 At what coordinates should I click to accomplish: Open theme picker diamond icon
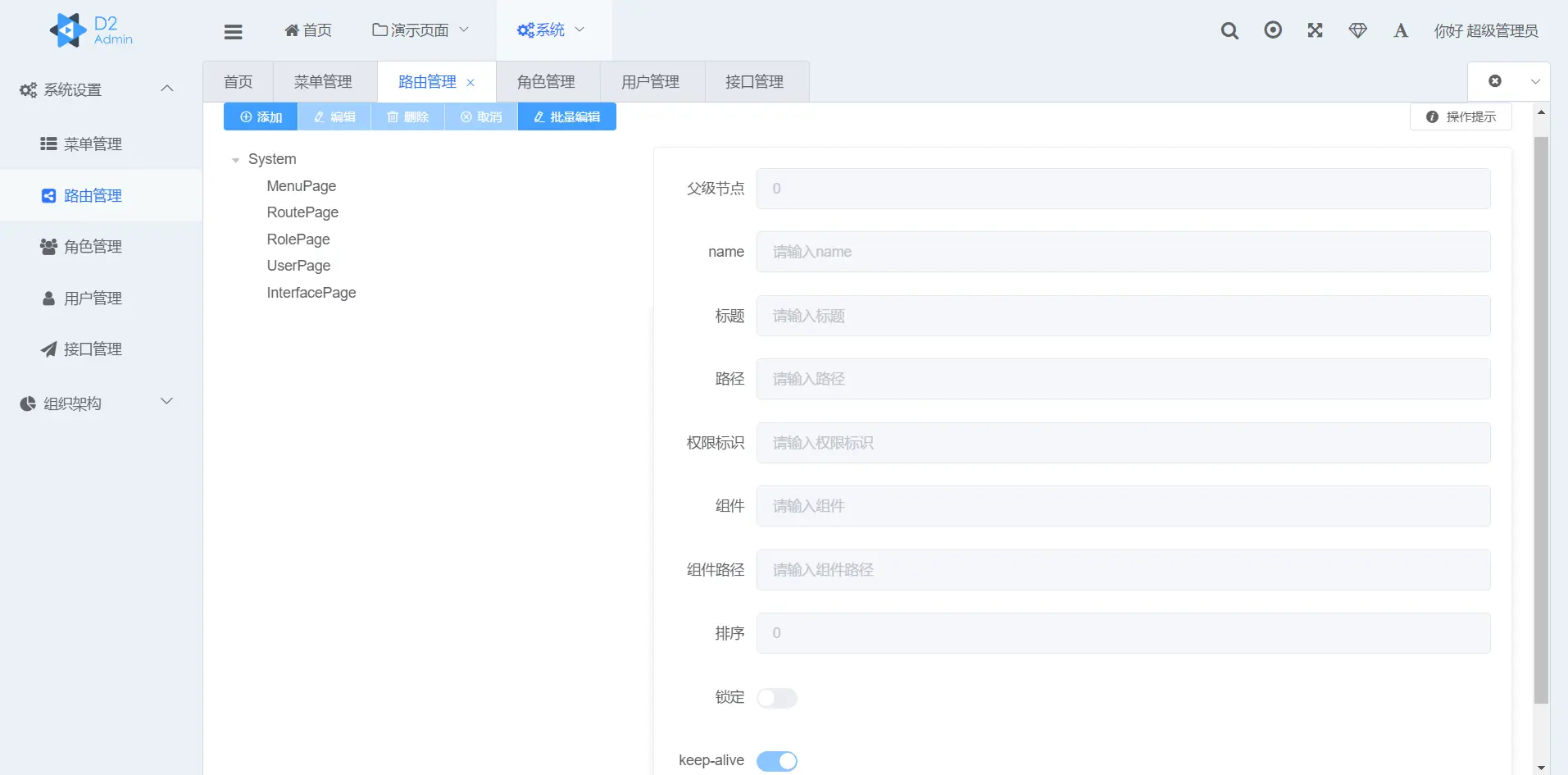pos(1358,30)
